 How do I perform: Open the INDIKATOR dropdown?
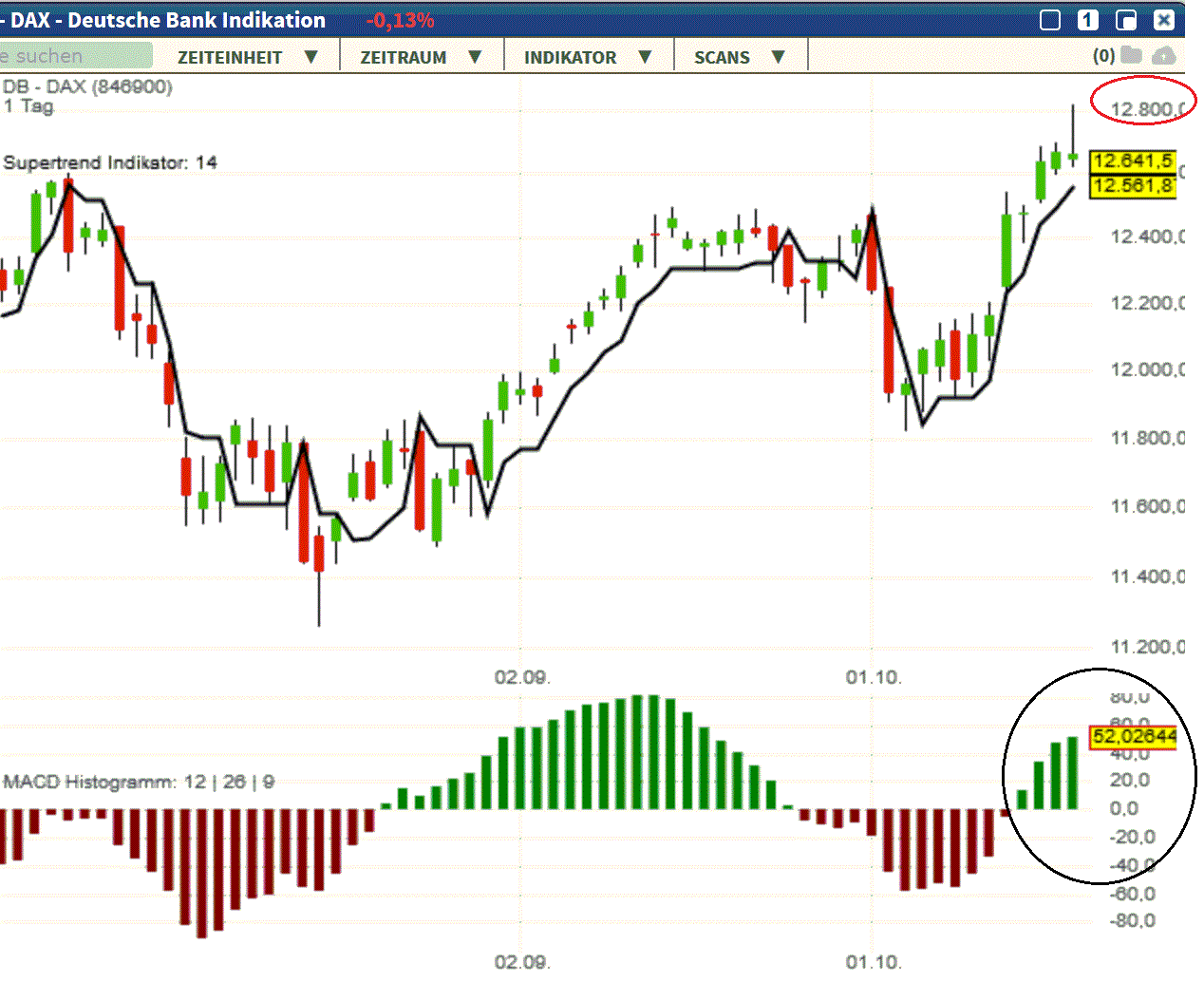(570, 56)
